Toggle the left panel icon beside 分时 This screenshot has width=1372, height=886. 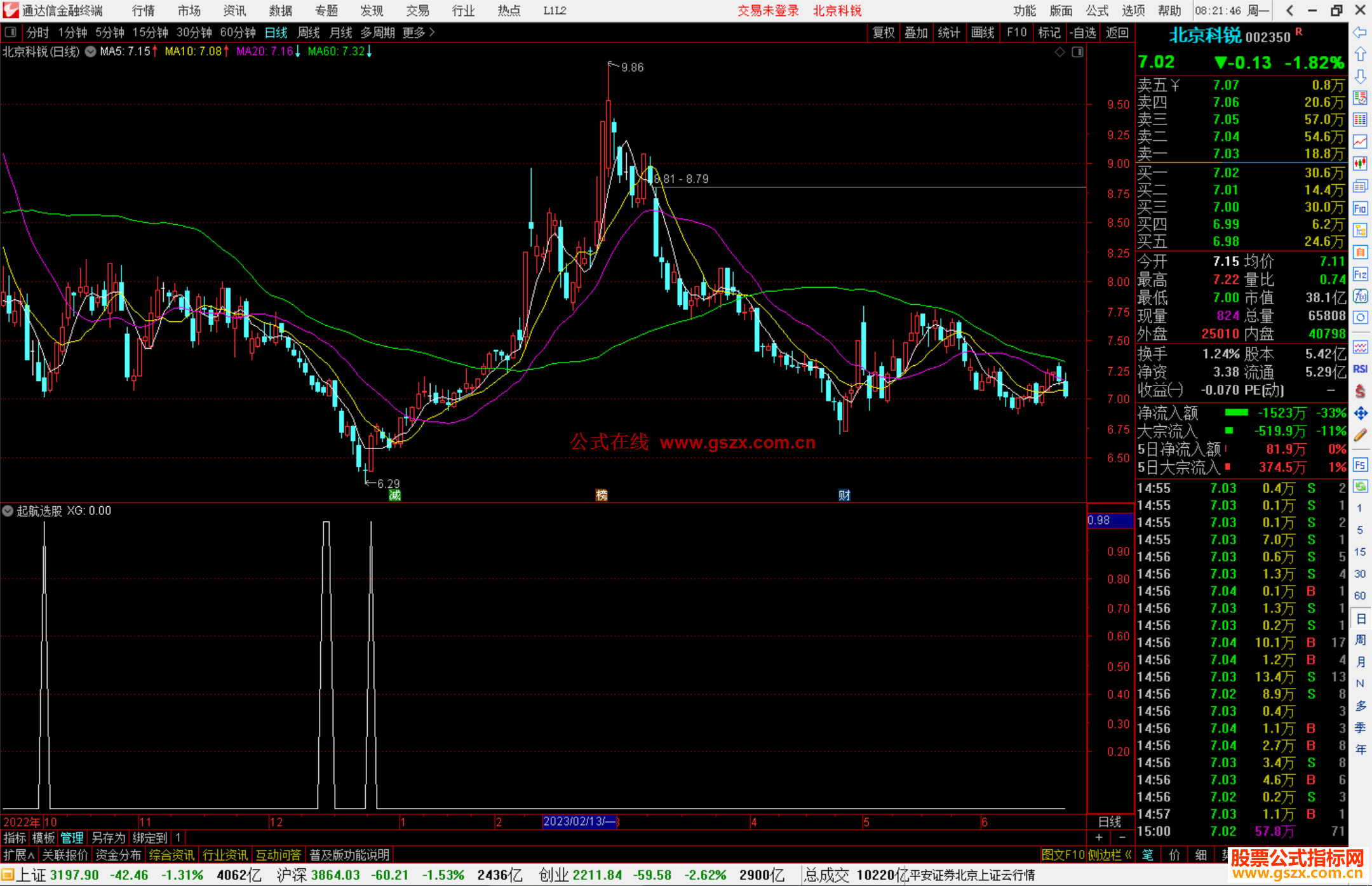[x=11, y=32]
